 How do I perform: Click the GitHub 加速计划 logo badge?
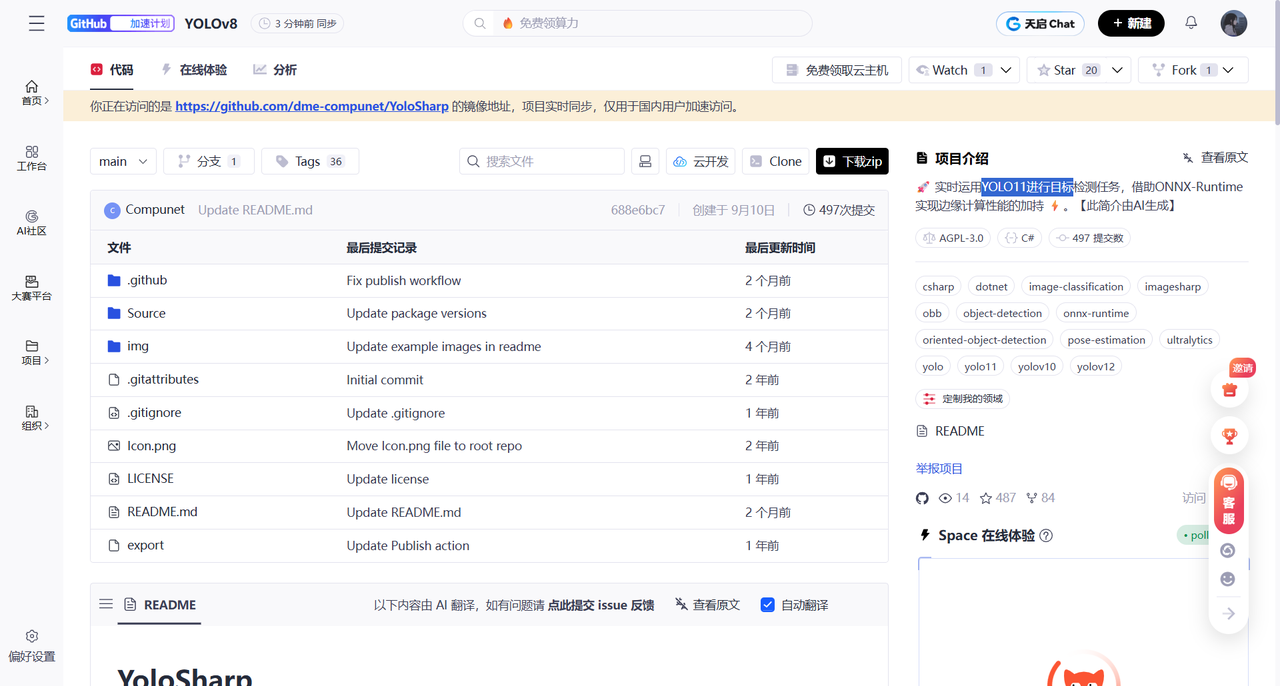(x=121, y=23)
